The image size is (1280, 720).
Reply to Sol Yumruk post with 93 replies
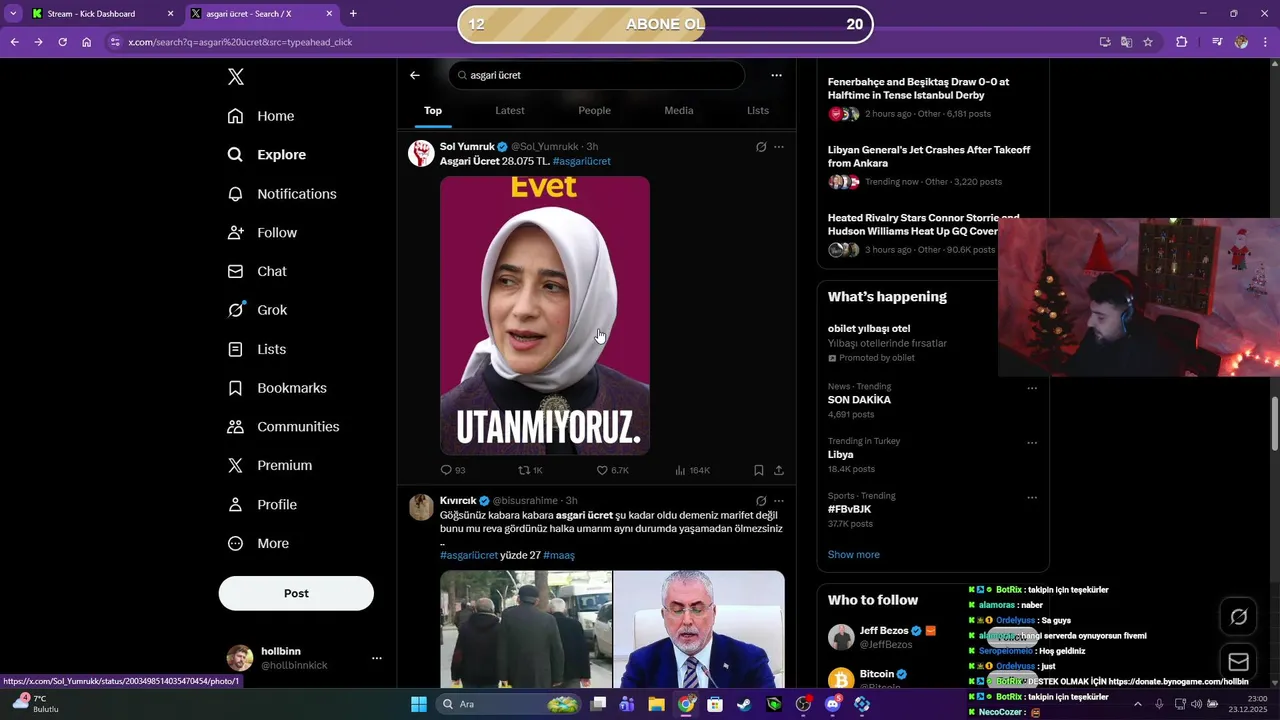click(453, 470)
